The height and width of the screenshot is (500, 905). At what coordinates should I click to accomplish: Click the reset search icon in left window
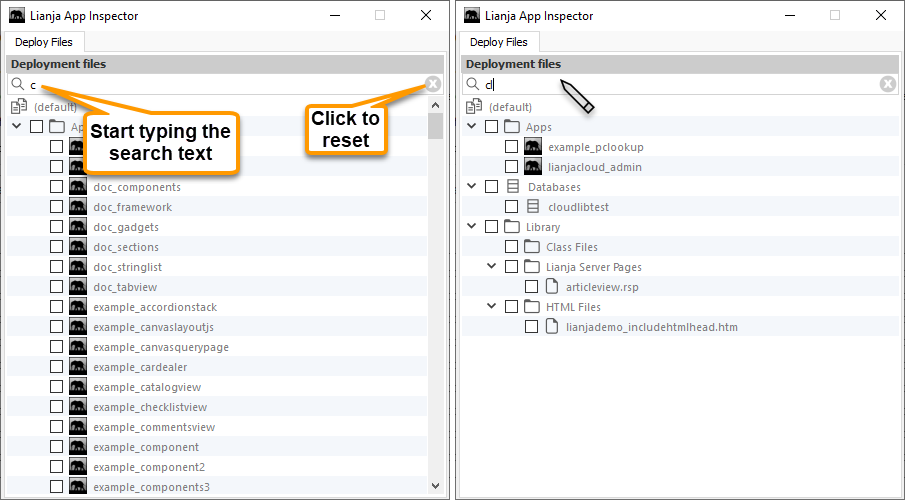tap(432, 84)
